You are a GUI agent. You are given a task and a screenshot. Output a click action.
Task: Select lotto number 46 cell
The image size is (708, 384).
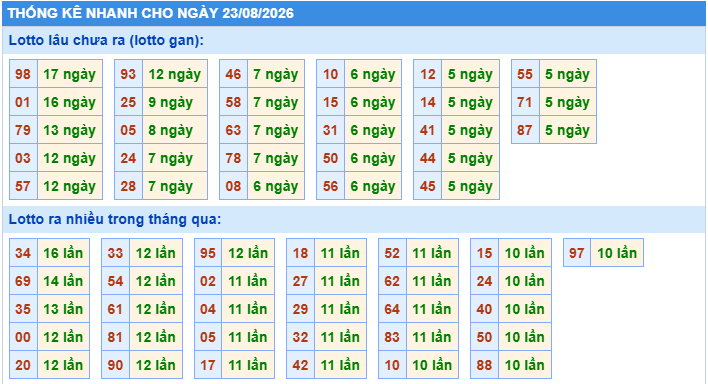click(x=233, y=74)
